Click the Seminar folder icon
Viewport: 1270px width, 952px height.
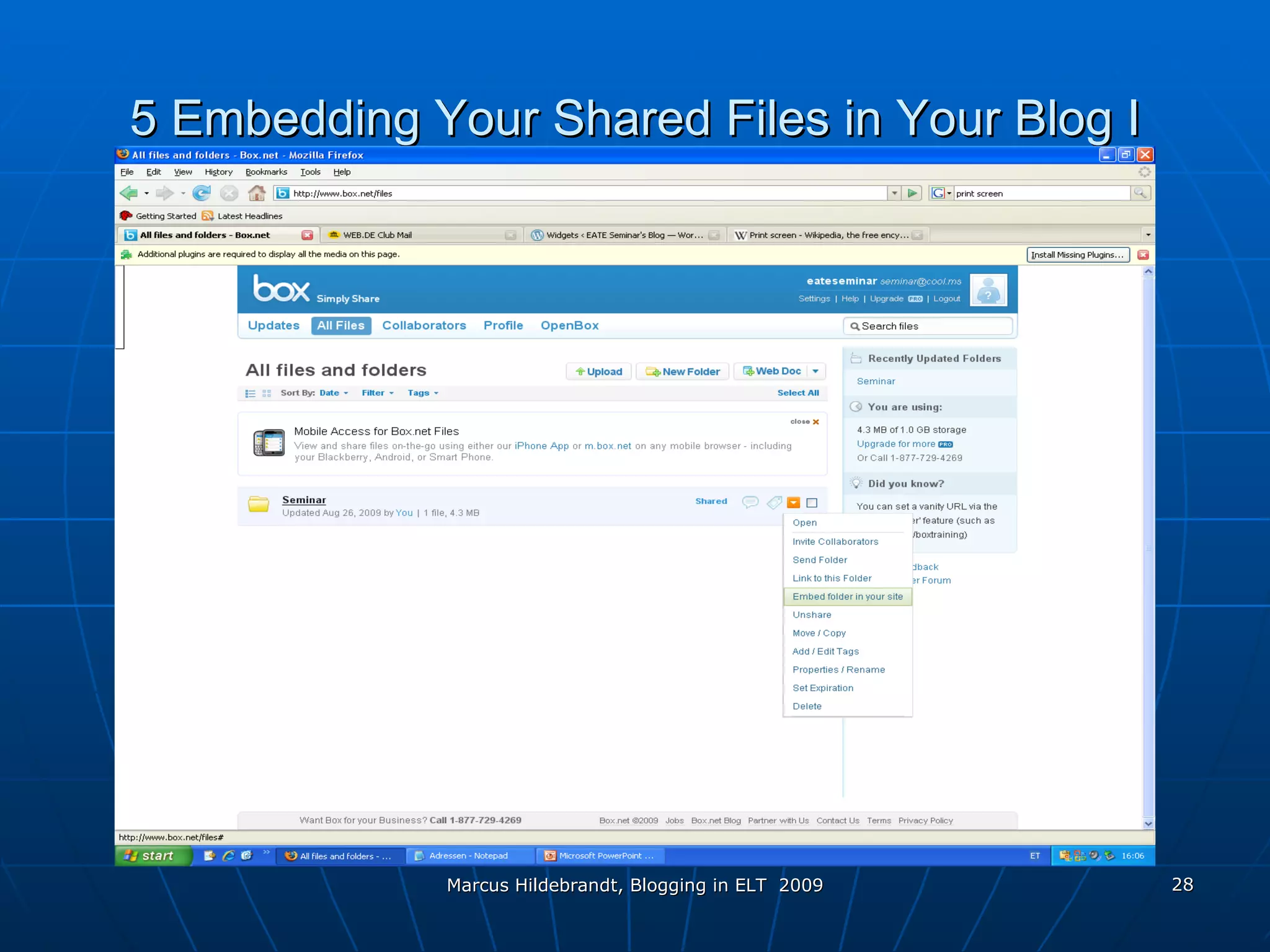tap(259, 504)
